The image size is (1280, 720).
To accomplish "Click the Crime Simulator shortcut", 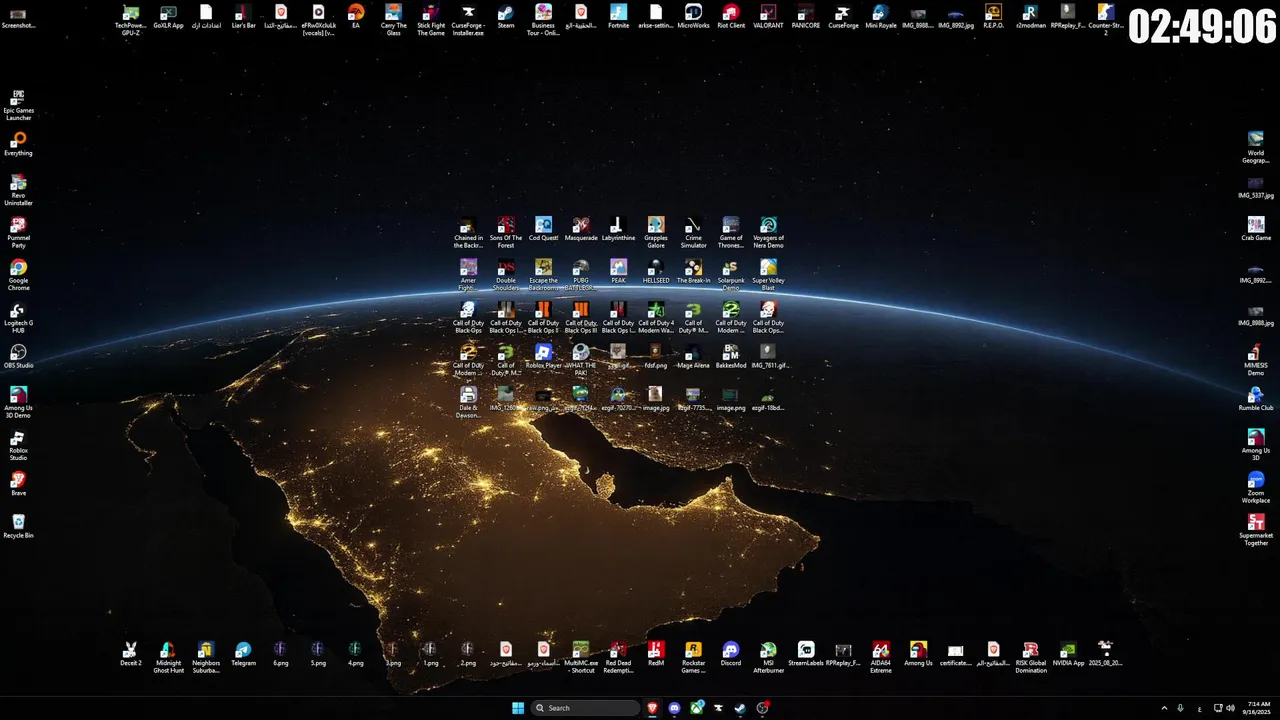I will pos(693,232).
